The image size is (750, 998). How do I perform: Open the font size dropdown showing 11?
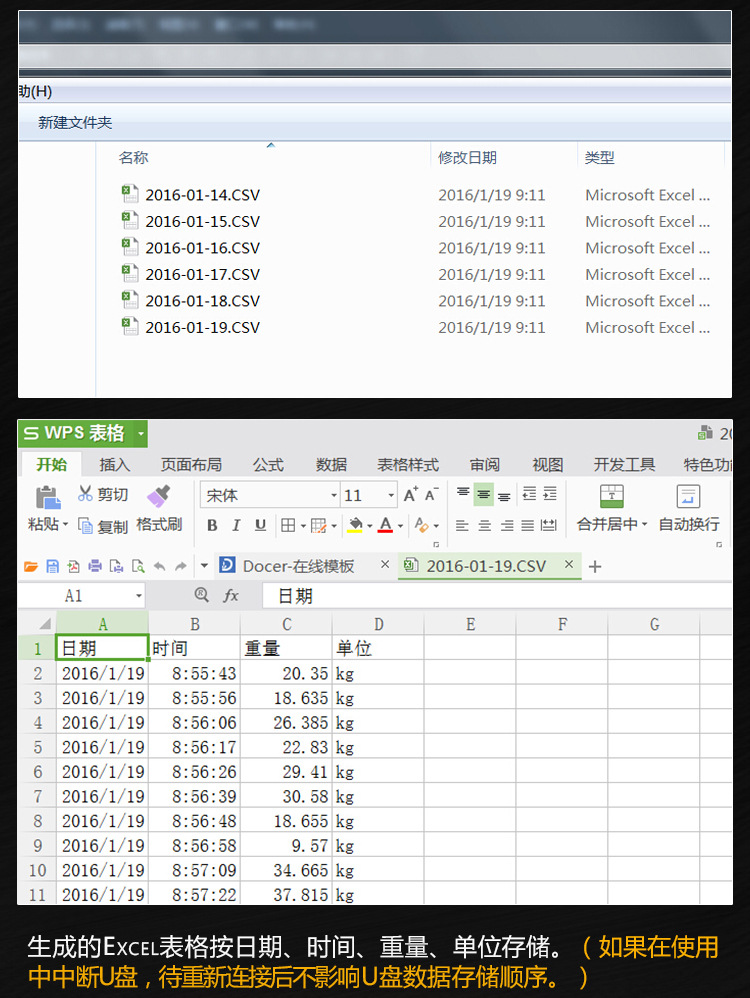click(391, 496)
